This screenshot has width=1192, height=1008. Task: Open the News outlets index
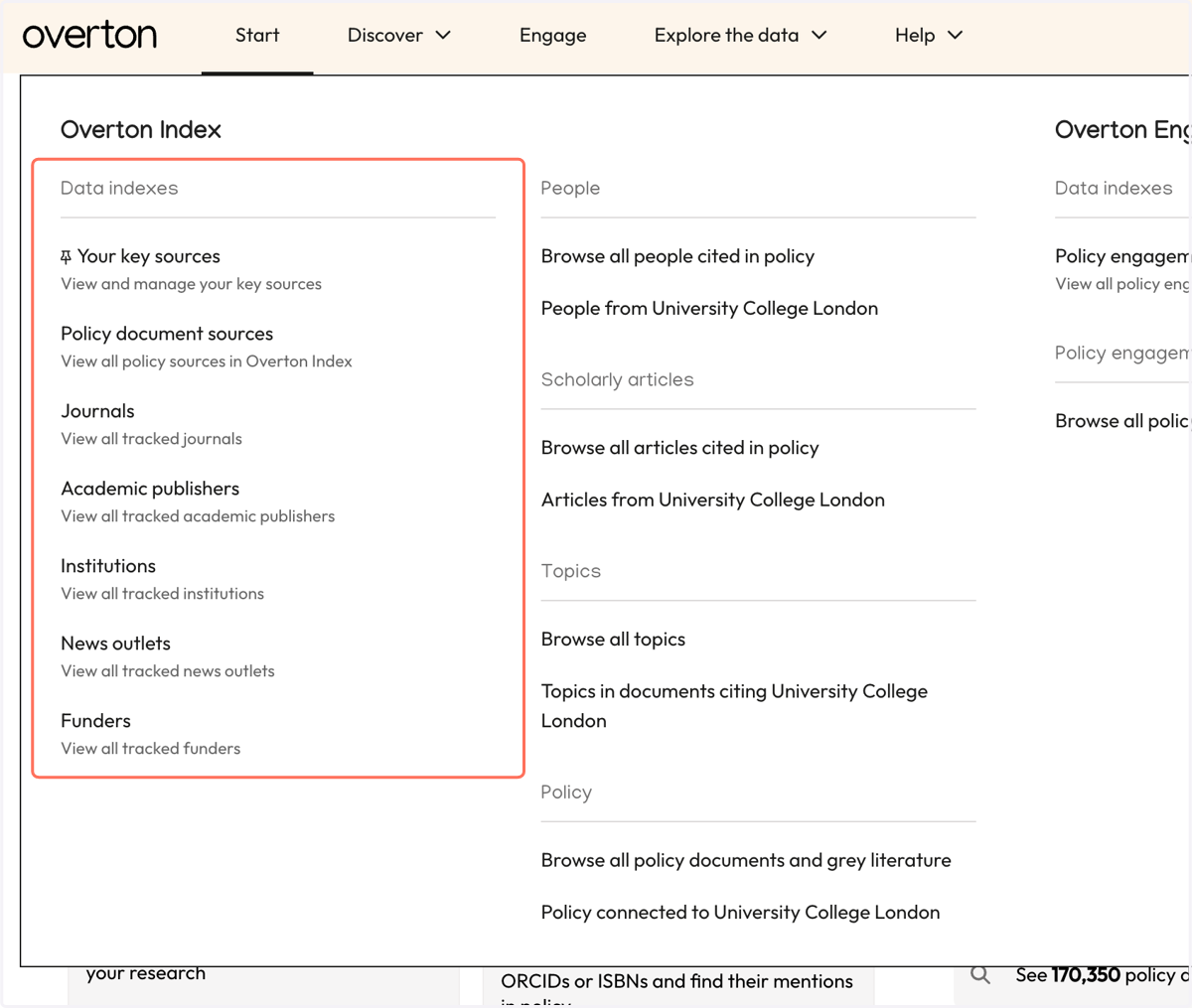(x=115, y=644)
